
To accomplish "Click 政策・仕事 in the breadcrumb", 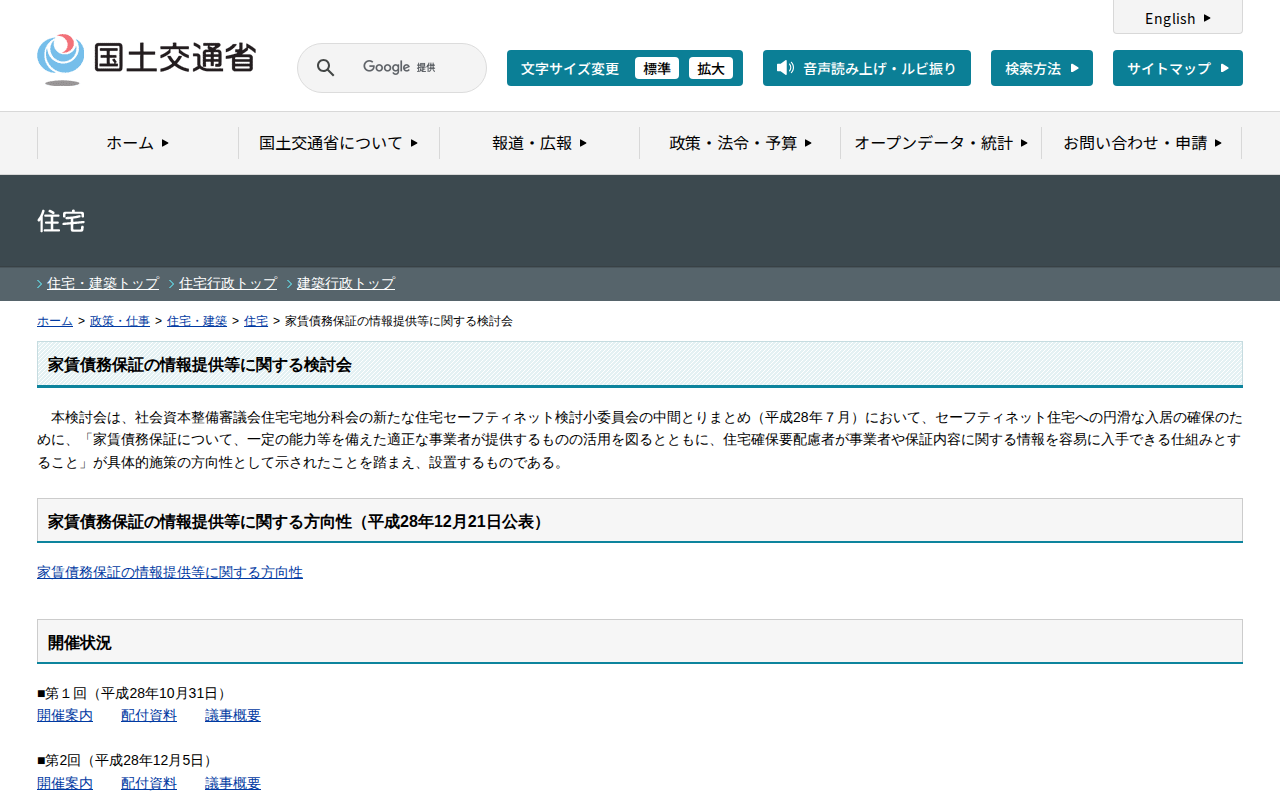I will click(x=120, y=321).
